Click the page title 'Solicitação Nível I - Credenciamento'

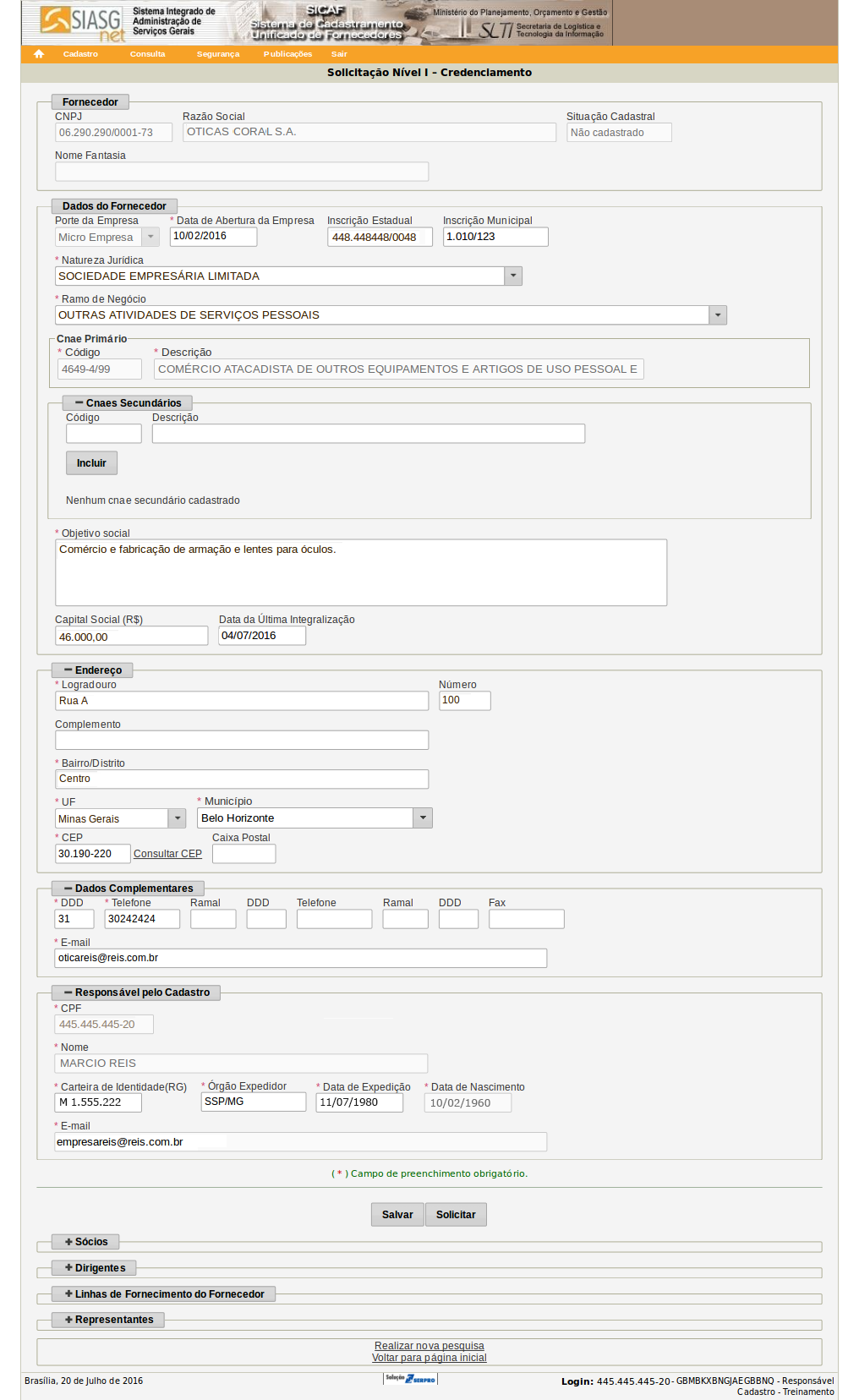tap(429, 73)
